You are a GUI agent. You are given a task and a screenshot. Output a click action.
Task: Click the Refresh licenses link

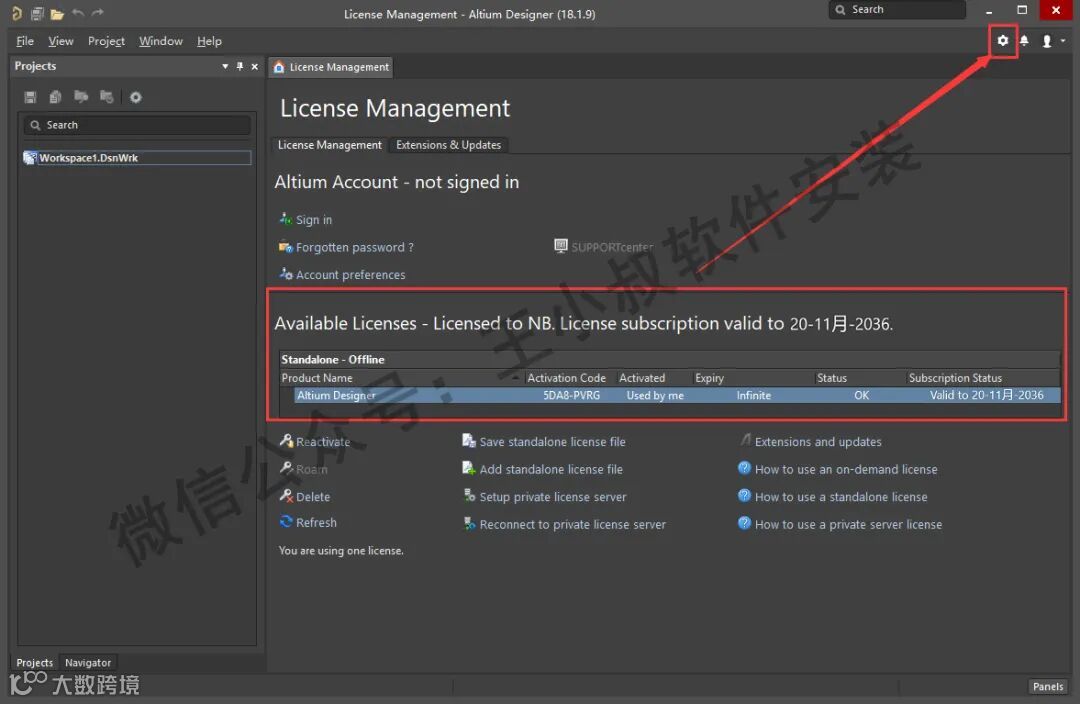pyautogui.click(x=309, y=522)
